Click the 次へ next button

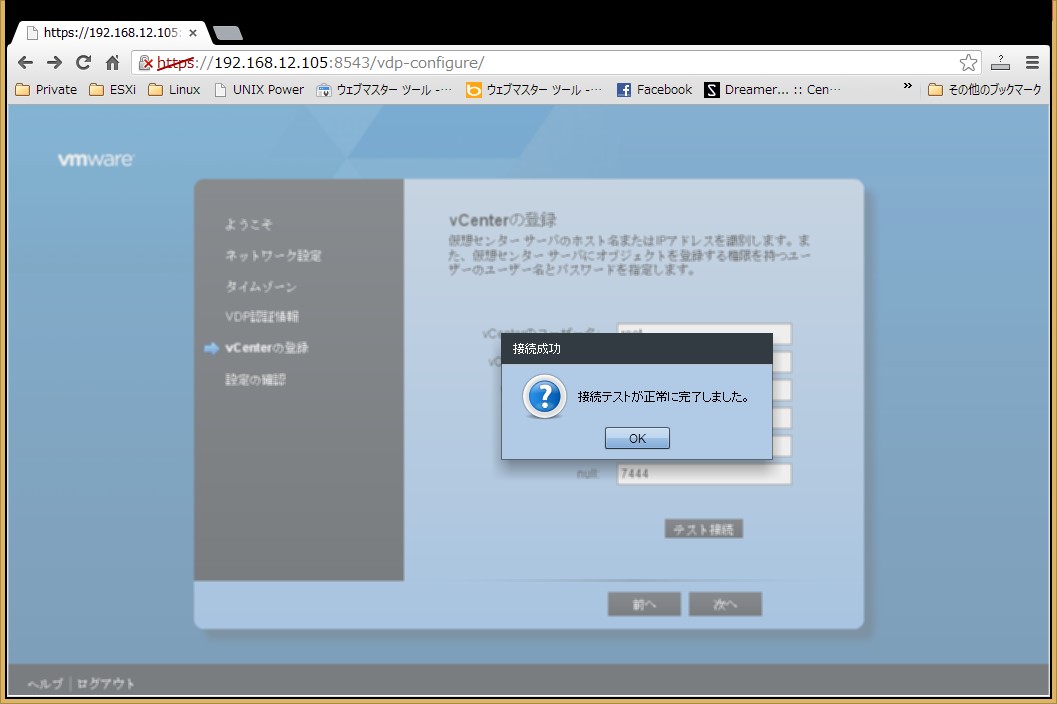[x=725, y=604]
